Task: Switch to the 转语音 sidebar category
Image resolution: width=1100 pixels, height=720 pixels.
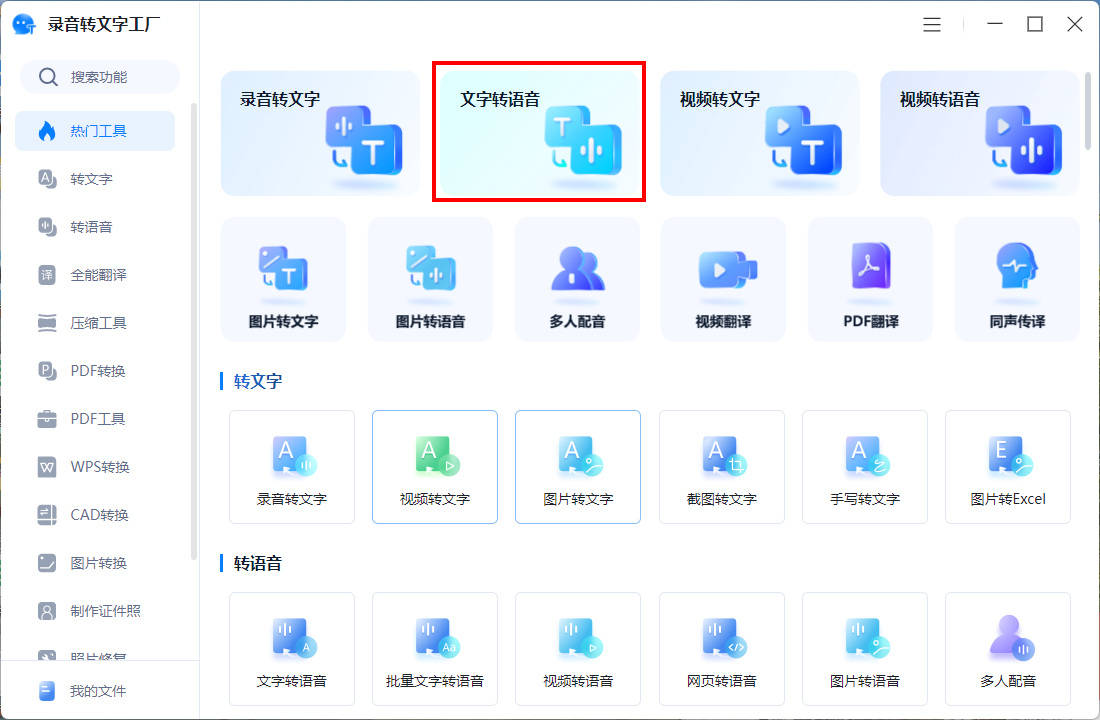Action: [x=94, y=227]
